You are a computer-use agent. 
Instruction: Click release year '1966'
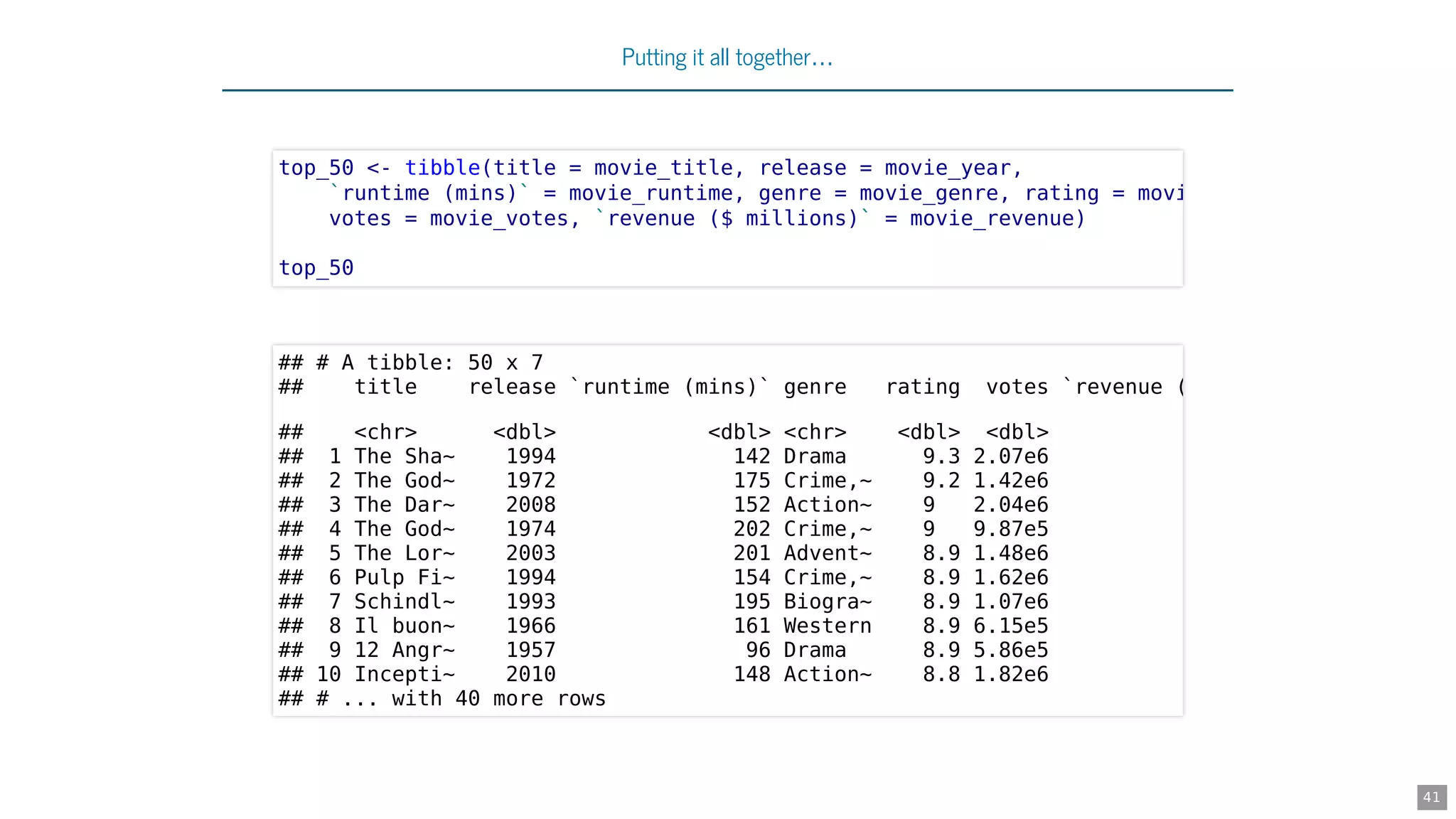pos(530,626)
